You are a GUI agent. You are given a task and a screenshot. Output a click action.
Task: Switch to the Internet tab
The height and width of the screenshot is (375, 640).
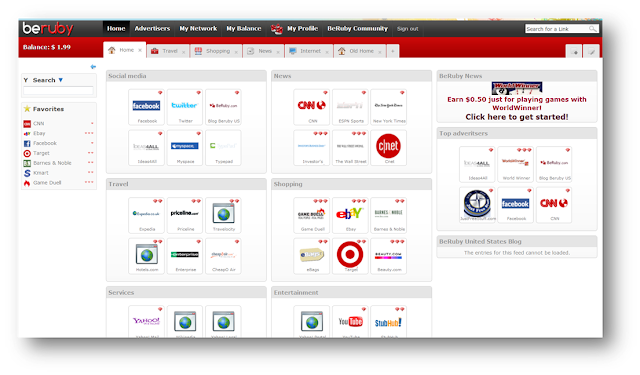coord(310,51)
